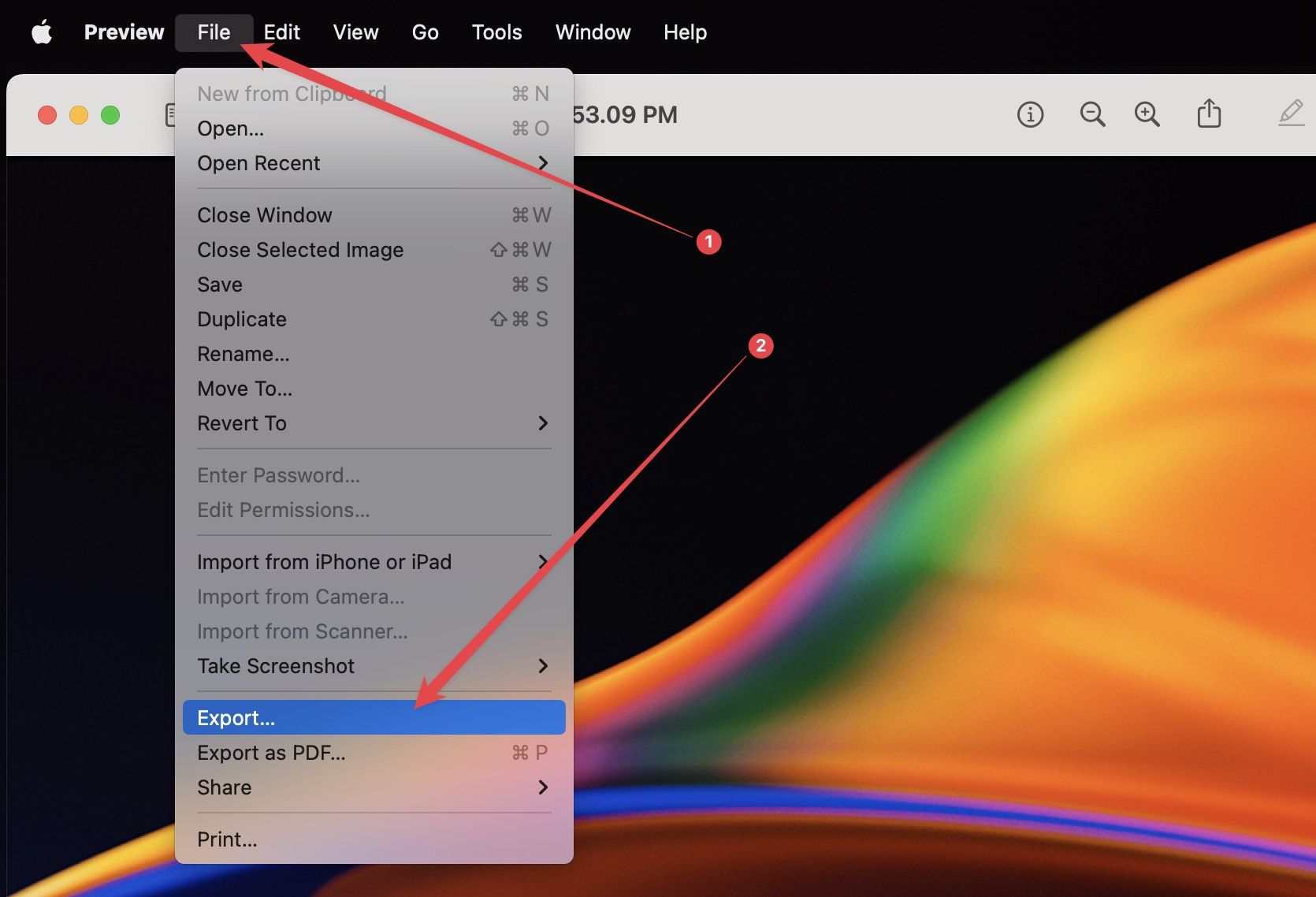Viewport: 1316px width, 897px height.
Task: Open the Window menu
Action: (x=593, y=32)
